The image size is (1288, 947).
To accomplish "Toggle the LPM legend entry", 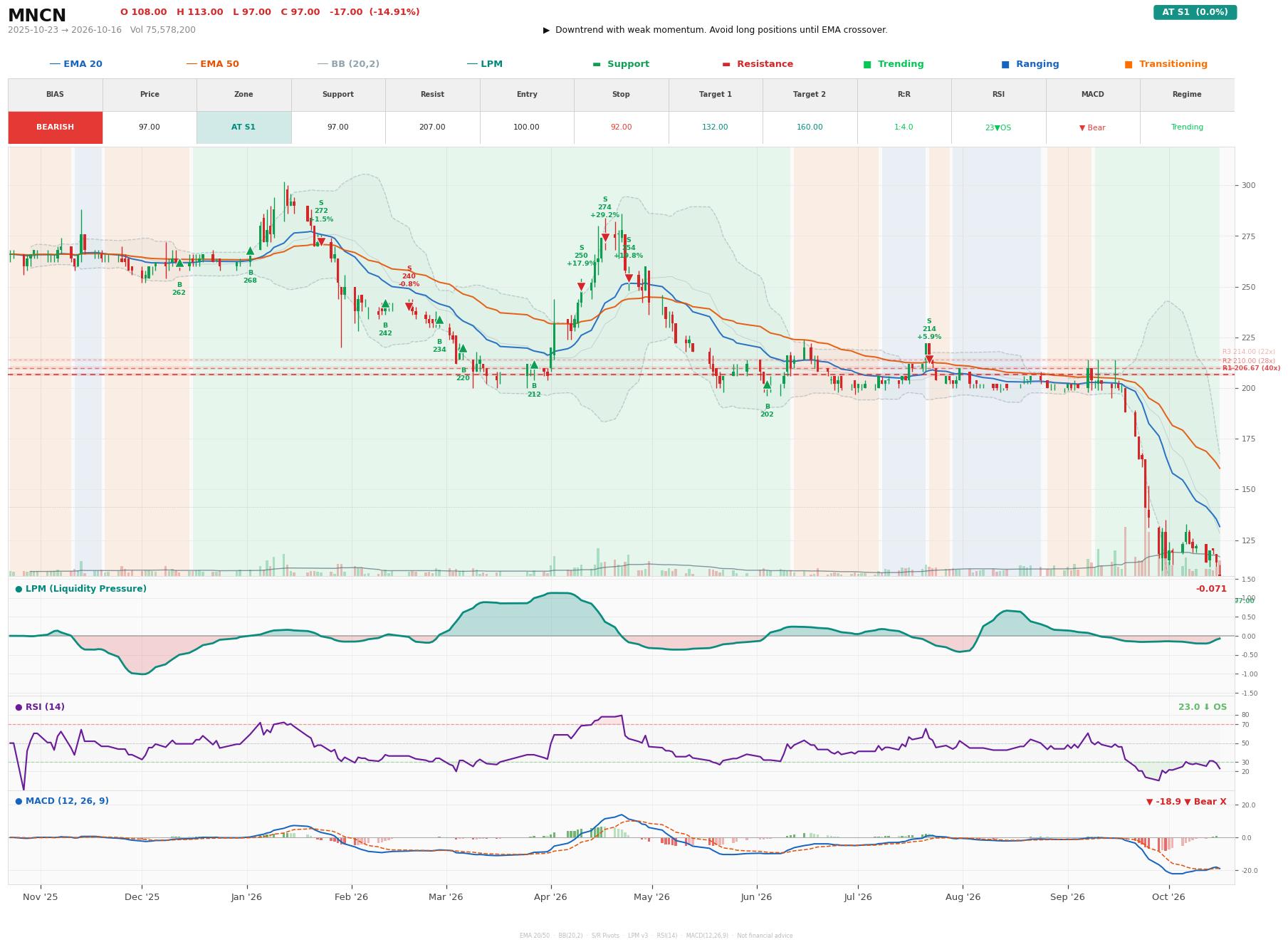I will point(484,64).
